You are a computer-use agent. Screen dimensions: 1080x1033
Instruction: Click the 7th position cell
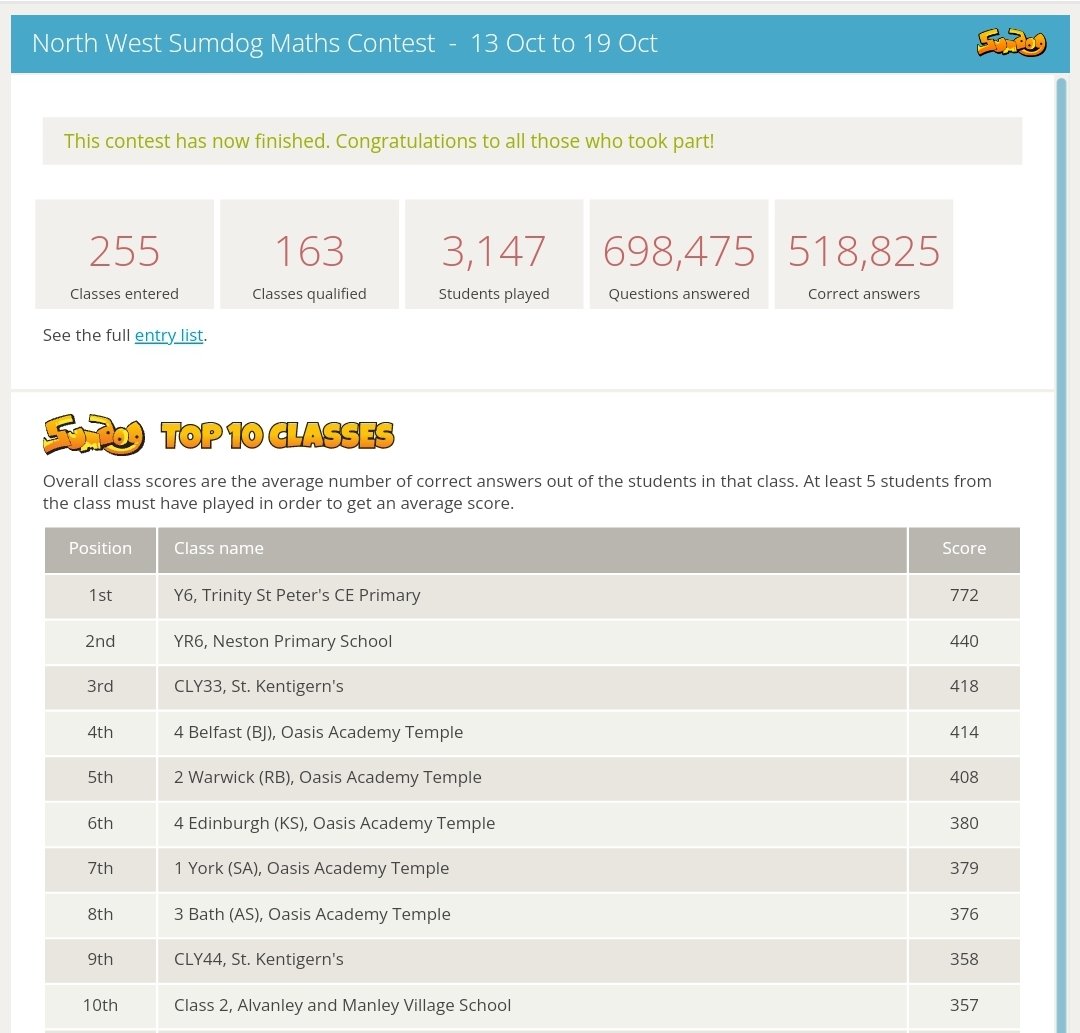coord(101,868)
